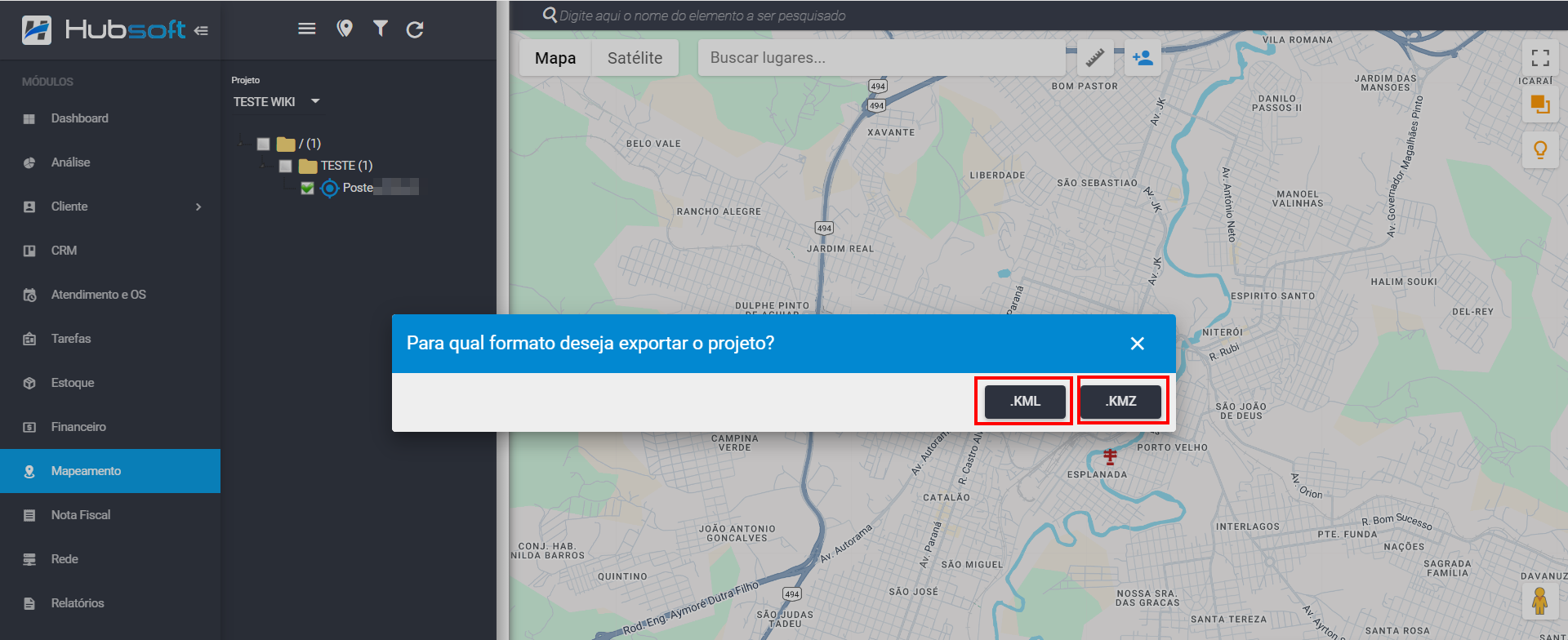Click the search magnifier icon in the top bar
Viewport: 1568px width, 640px height.
(550, 15)
